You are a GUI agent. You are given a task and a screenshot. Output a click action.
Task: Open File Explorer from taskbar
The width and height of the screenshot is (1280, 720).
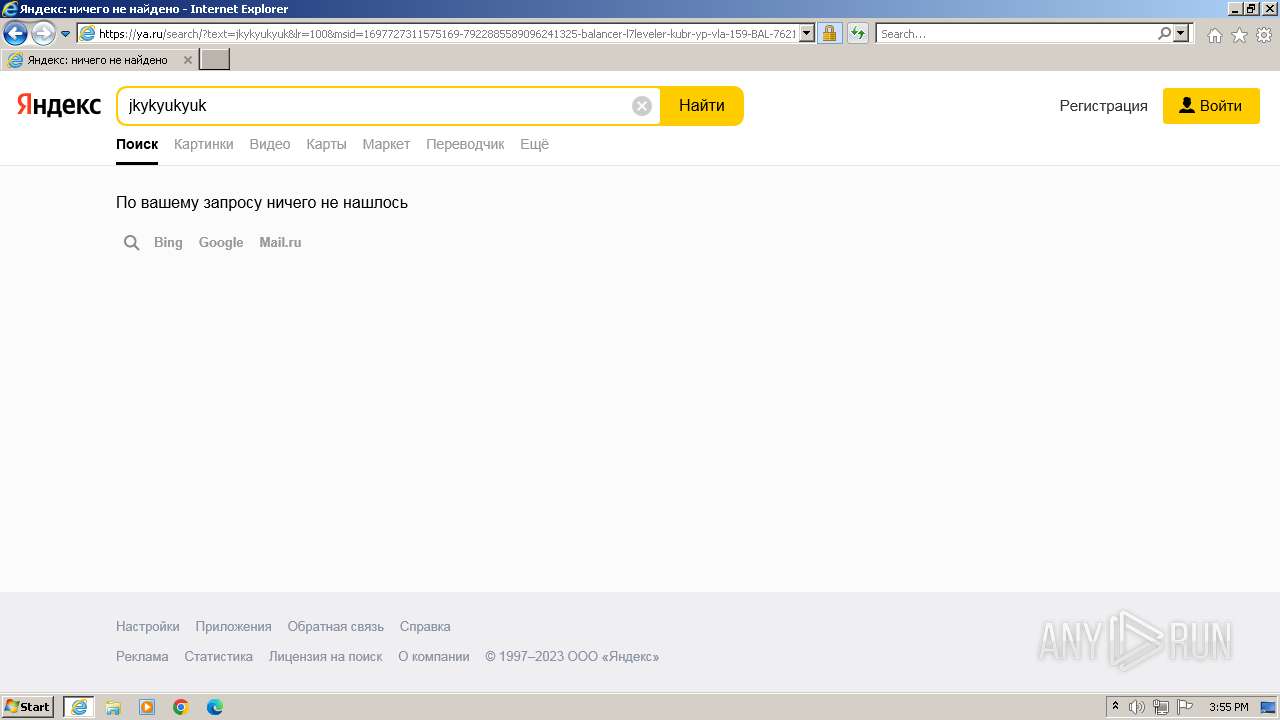pos(113,707)
